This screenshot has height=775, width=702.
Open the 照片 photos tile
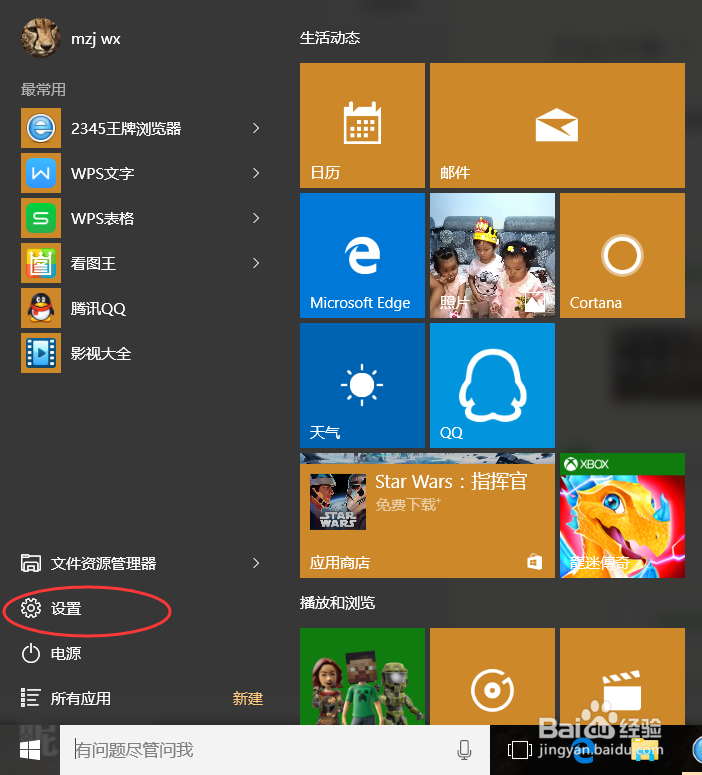coord(492,256)
